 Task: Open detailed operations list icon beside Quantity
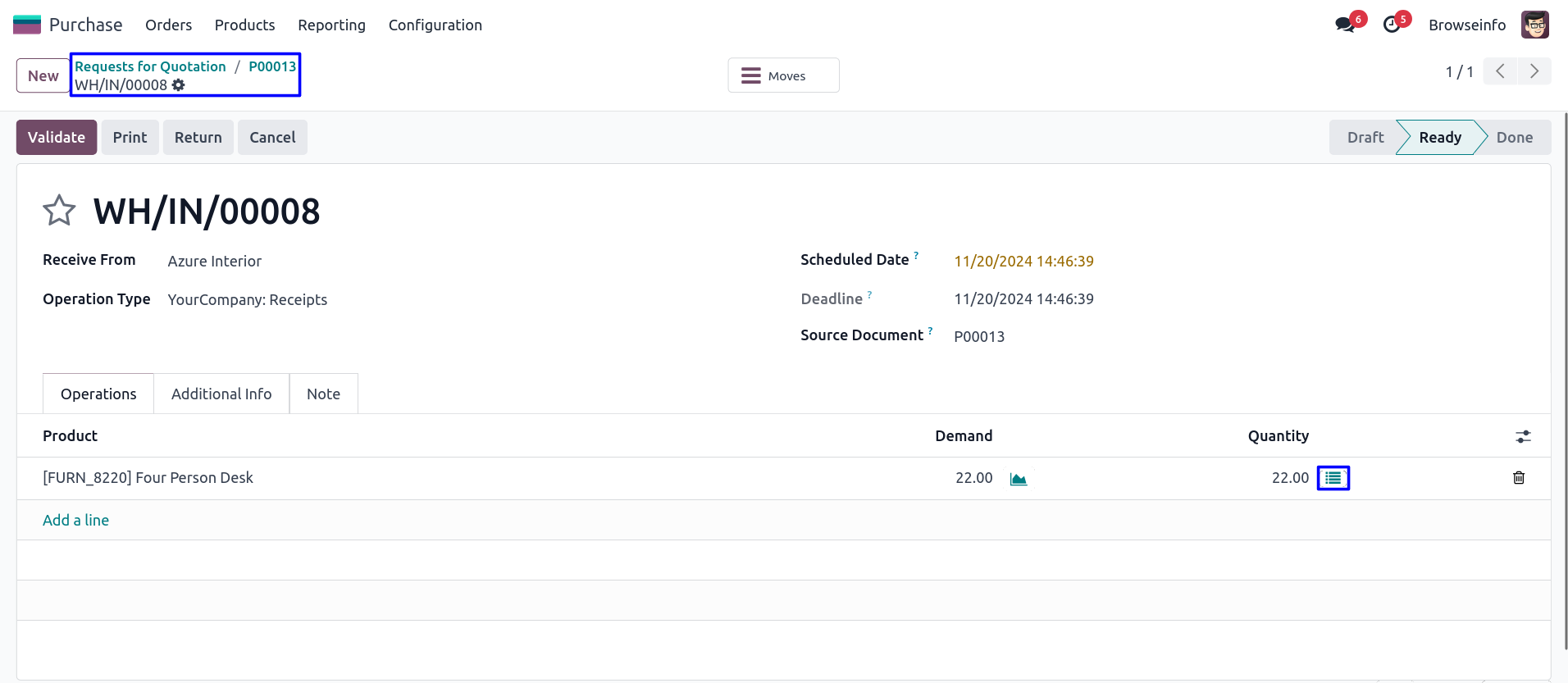(x=1333, y=478)
